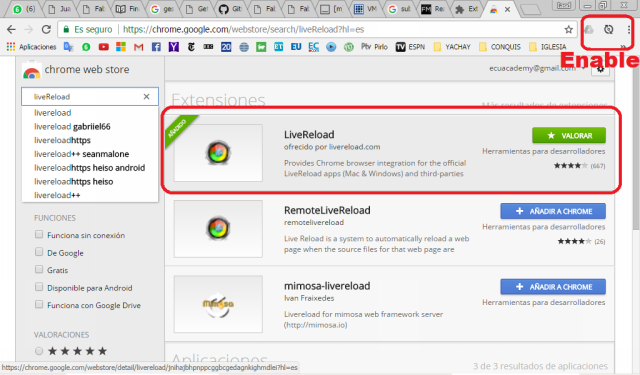This screenshot has width=640, height=375.
Task: Add RemoteLiveReload with AÑADIR A CHROME
Action: (x=553, y=211)
